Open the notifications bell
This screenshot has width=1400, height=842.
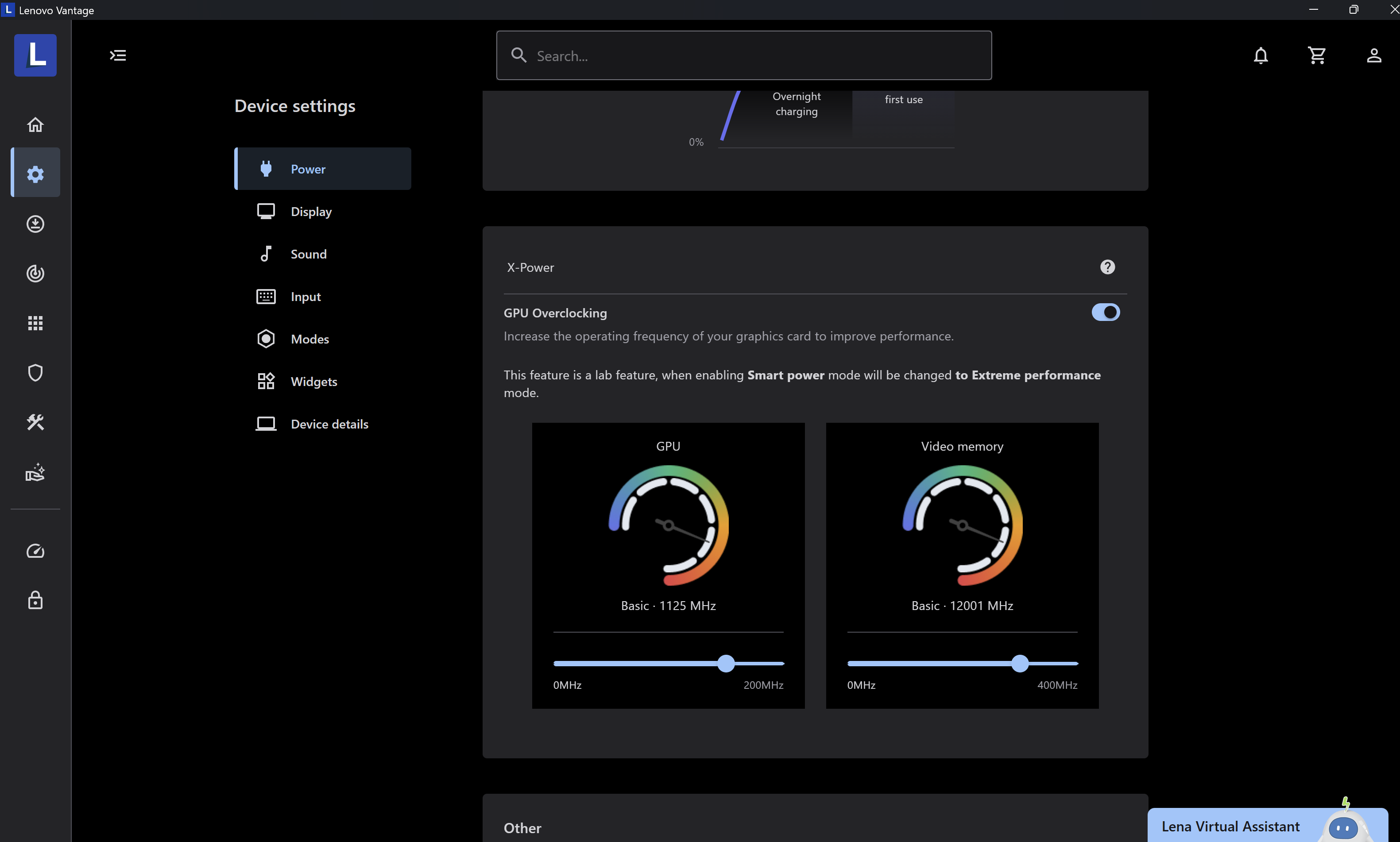[1261, 55]
